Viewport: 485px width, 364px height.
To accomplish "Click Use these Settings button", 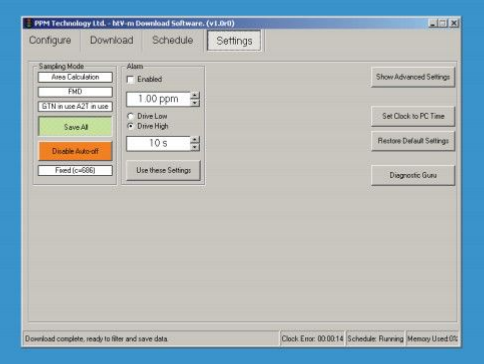I will tap(163, 170).
